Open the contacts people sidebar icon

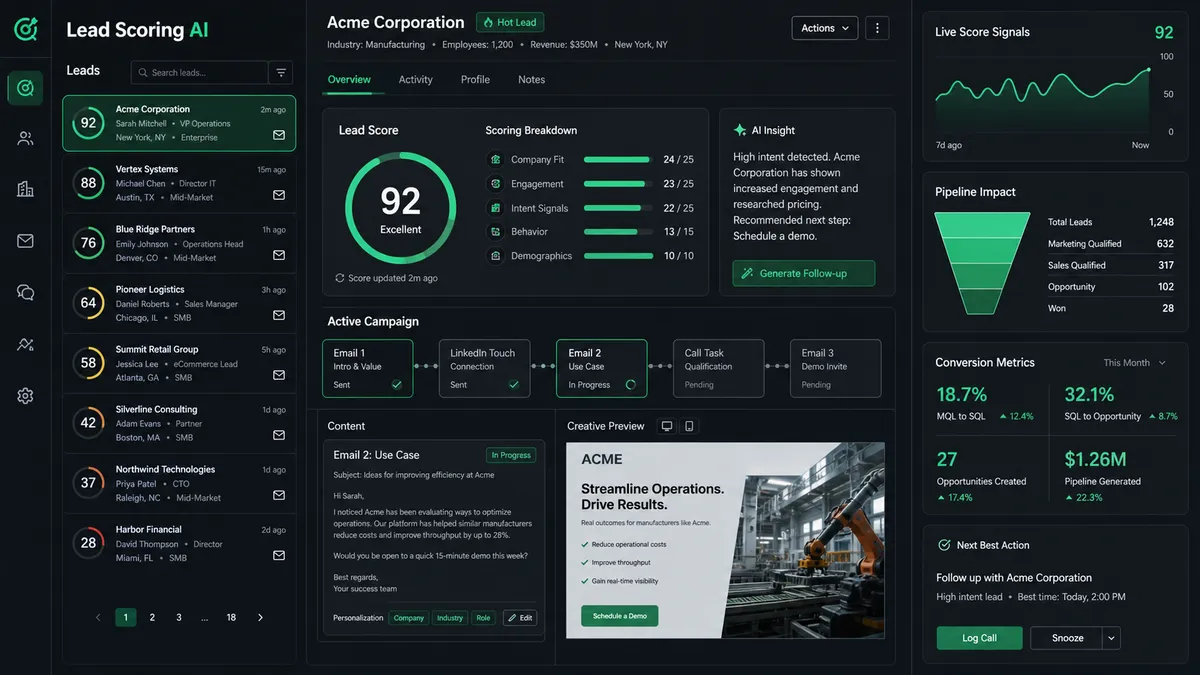pyautogui.click(x=25, y=139)
